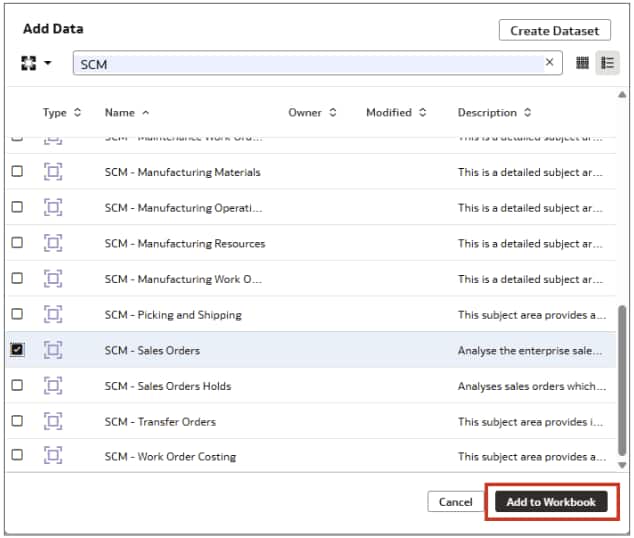Viewport: 634px width, 538px height.
Task: Click the Sales Orders Holds subject area icon
Action: tap(53, 386)
